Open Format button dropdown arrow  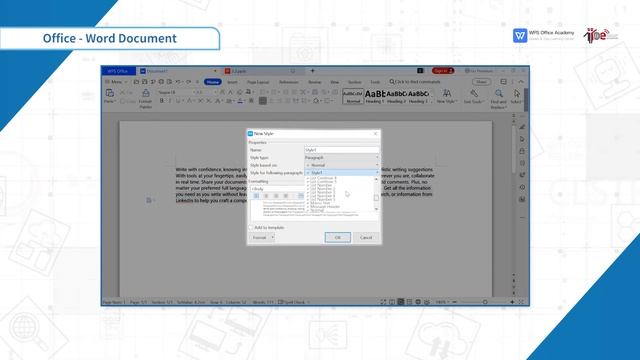pos(273,238)
